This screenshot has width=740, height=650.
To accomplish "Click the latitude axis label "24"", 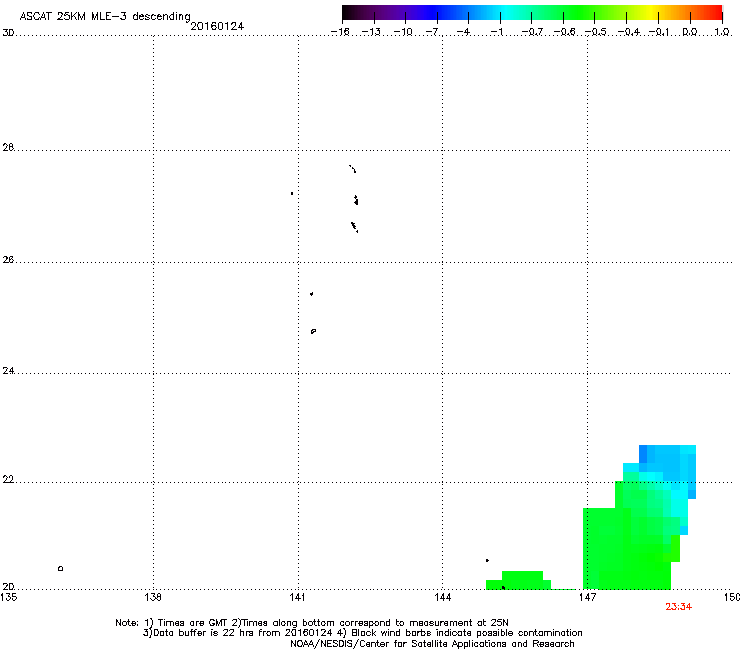I will click(8, 371).
